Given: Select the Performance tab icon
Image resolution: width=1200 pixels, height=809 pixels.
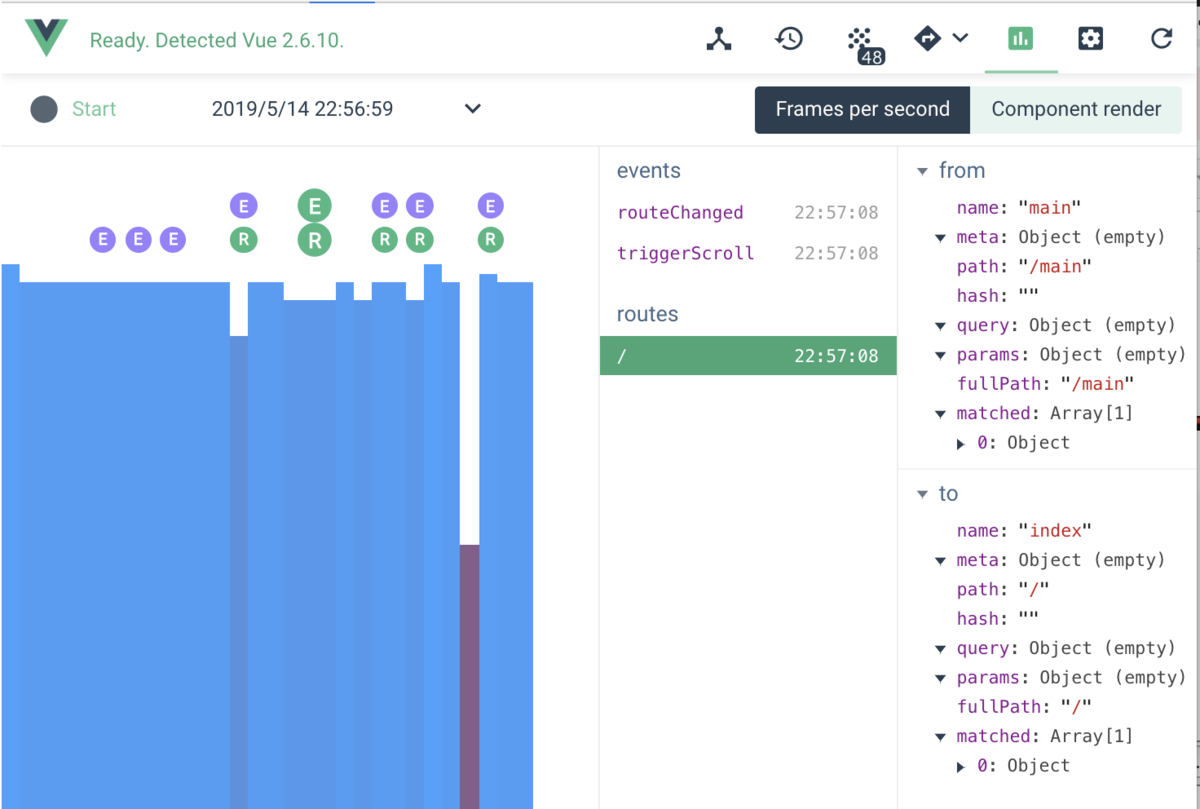Looking at the screenshot, I should 1020,39.
